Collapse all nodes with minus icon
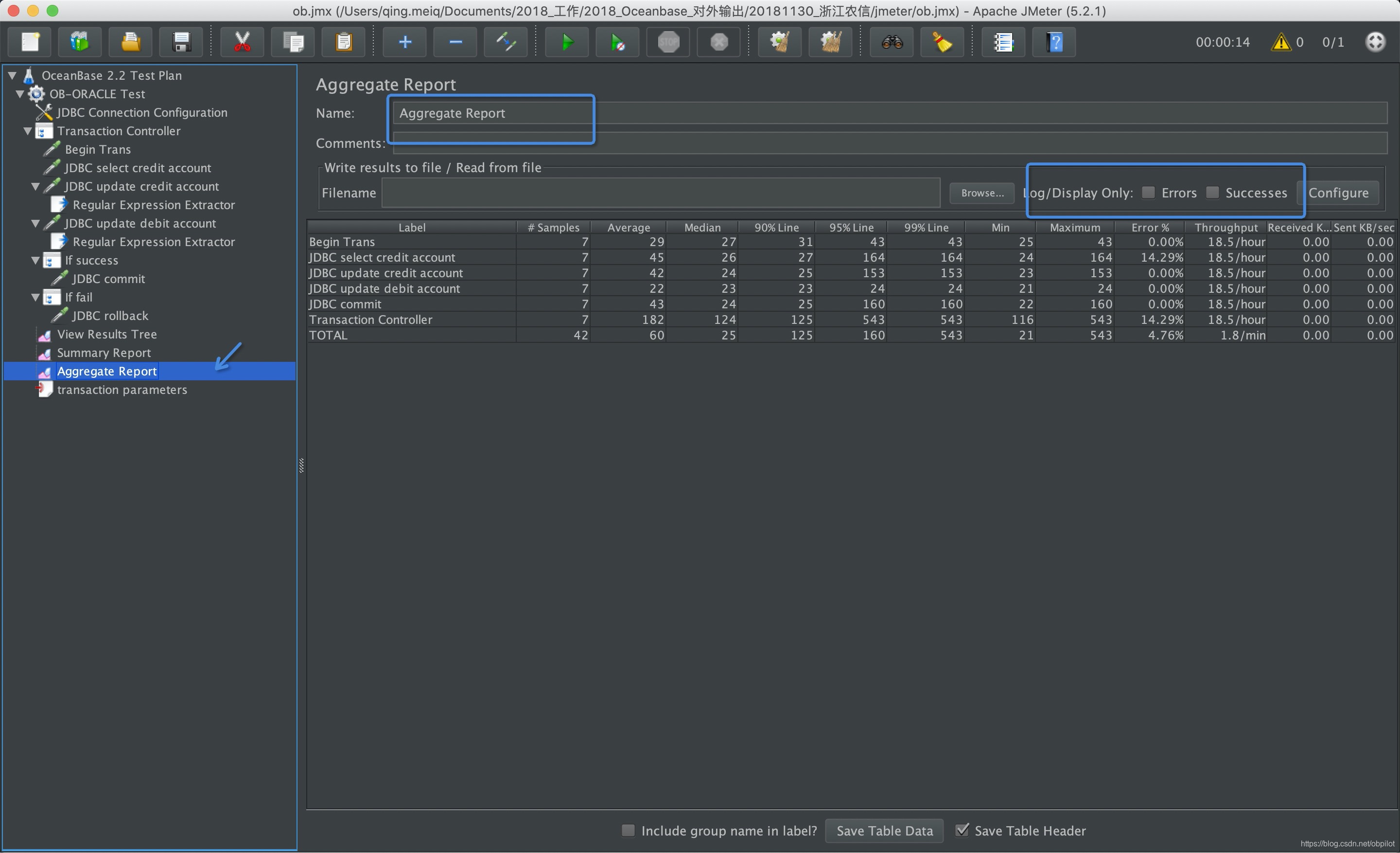The width and height of the screenshot is (1400, 853). click(x=455, y=42)
